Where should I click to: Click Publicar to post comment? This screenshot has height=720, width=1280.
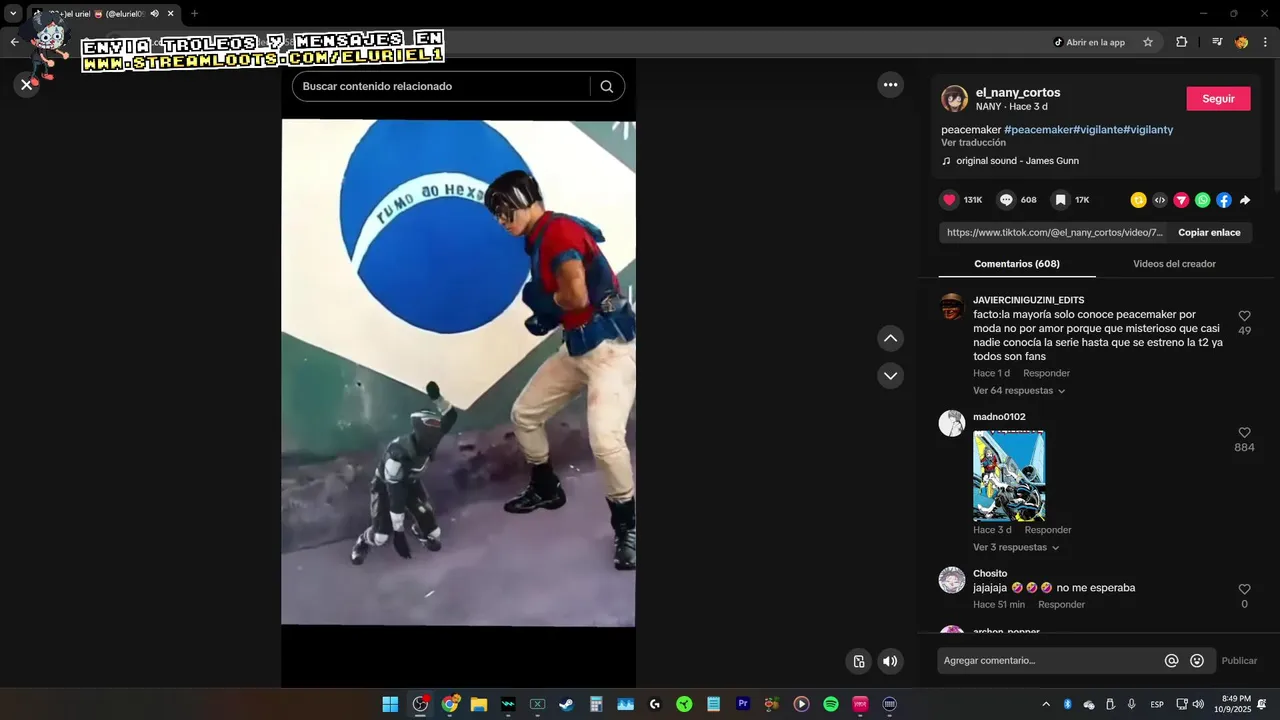[1239, 661]
